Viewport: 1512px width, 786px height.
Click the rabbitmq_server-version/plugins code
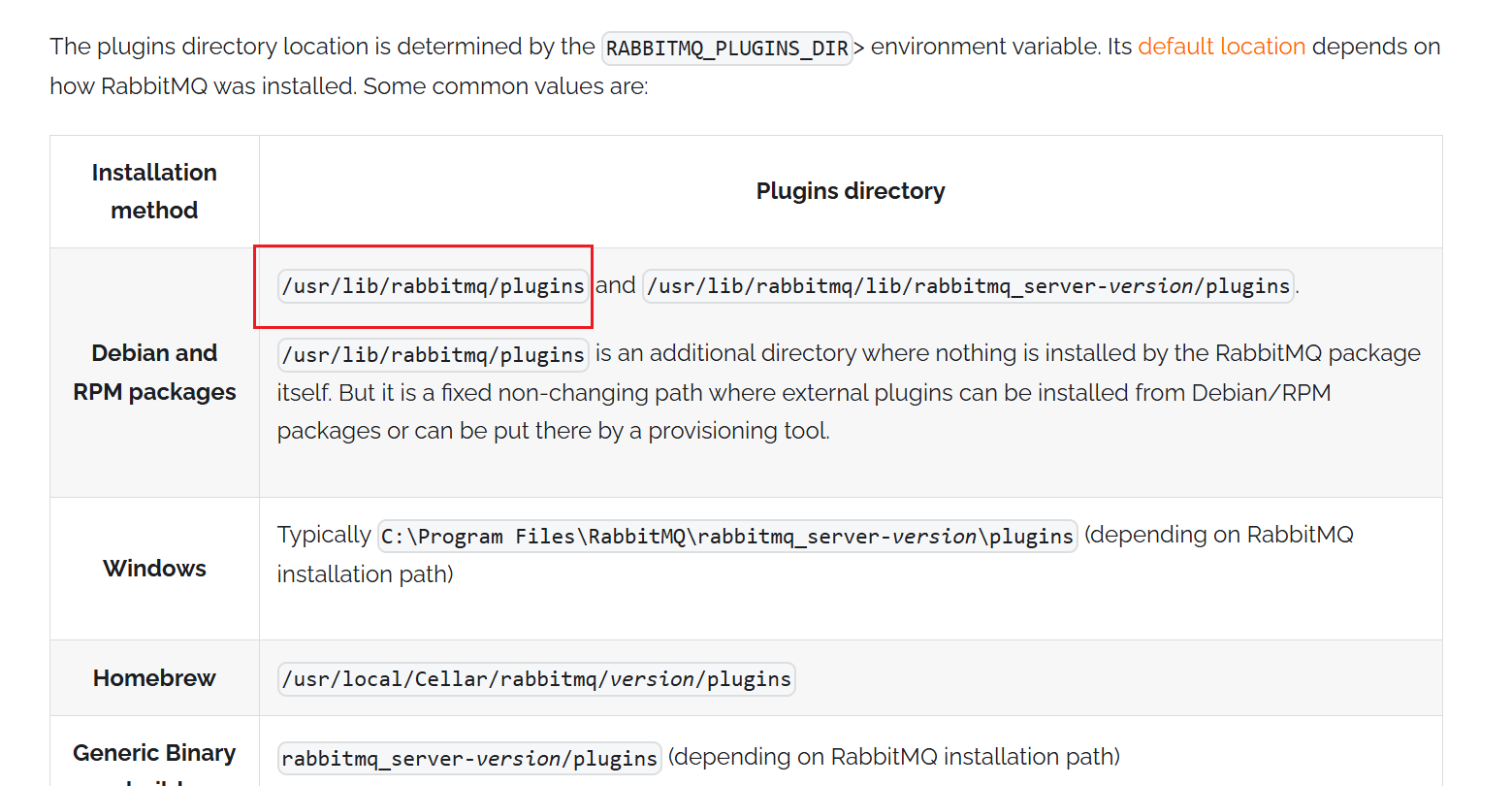point(469,758)
